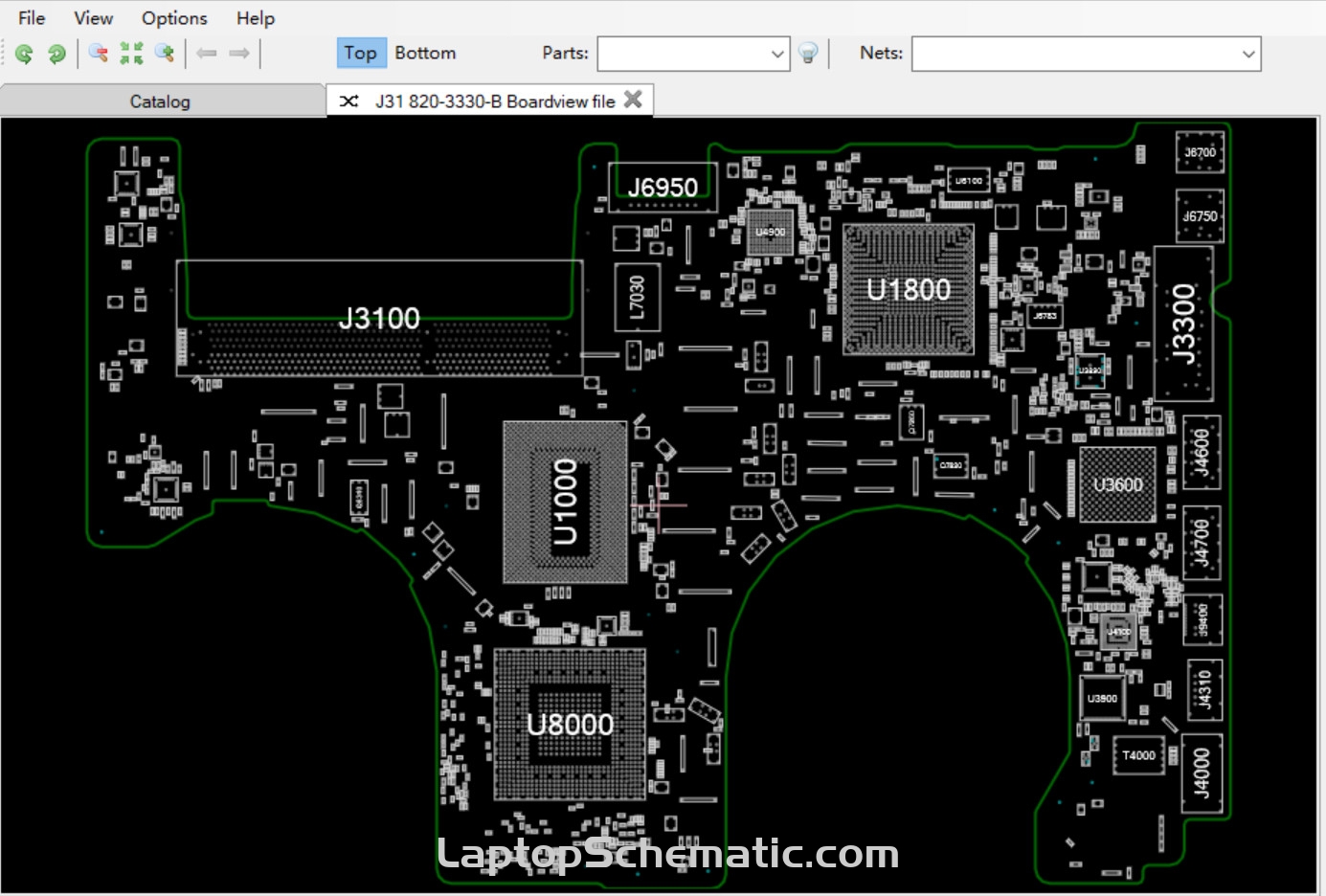The image size is (1326, 896).
Task: Show the Bottom side of the board
Action: pos(425,54)
